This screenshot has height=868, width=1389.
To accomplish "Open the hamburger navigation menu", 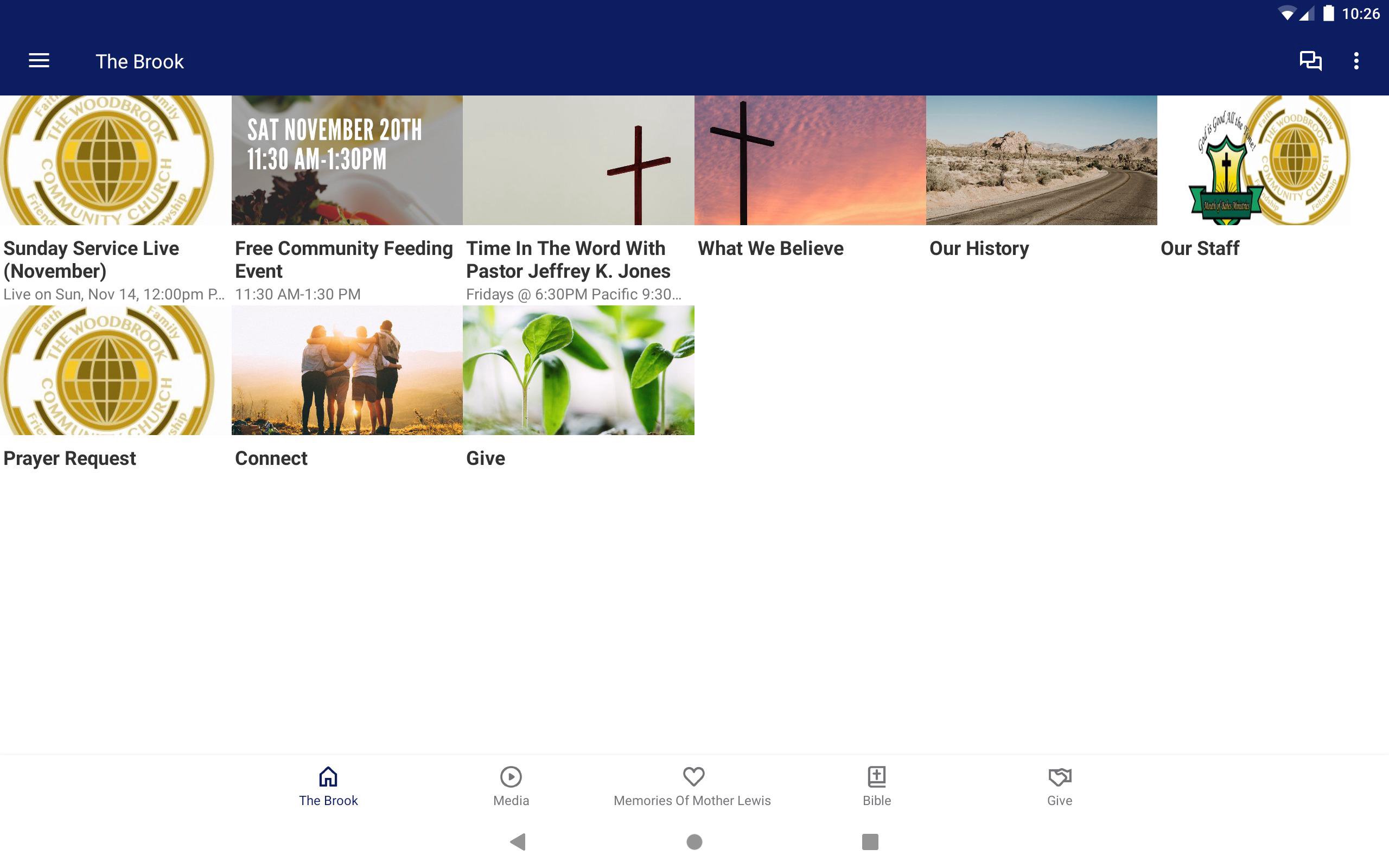I will 39,61.
